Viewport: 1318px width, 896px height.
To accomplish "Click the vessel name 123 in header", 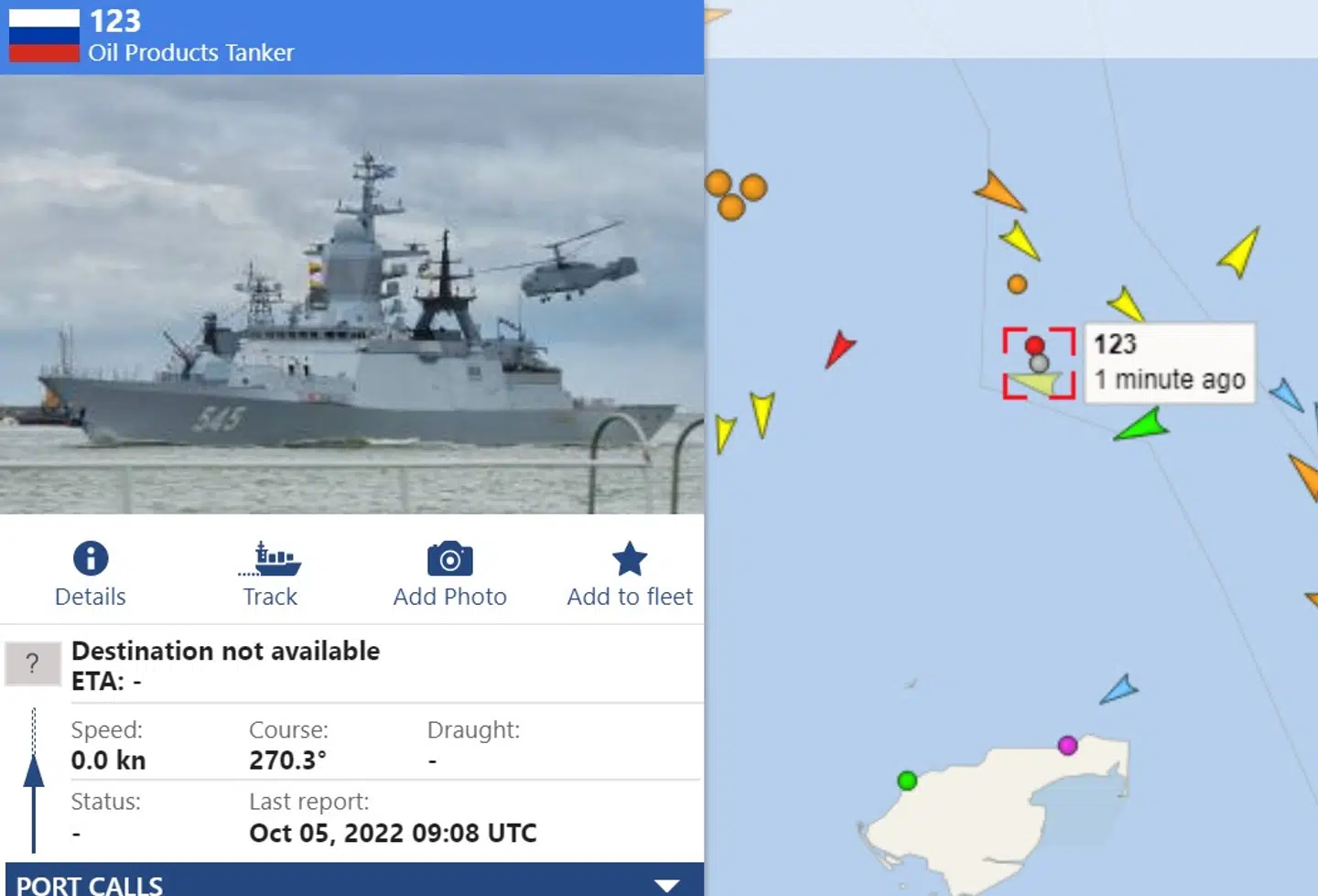I will point(115,21).
